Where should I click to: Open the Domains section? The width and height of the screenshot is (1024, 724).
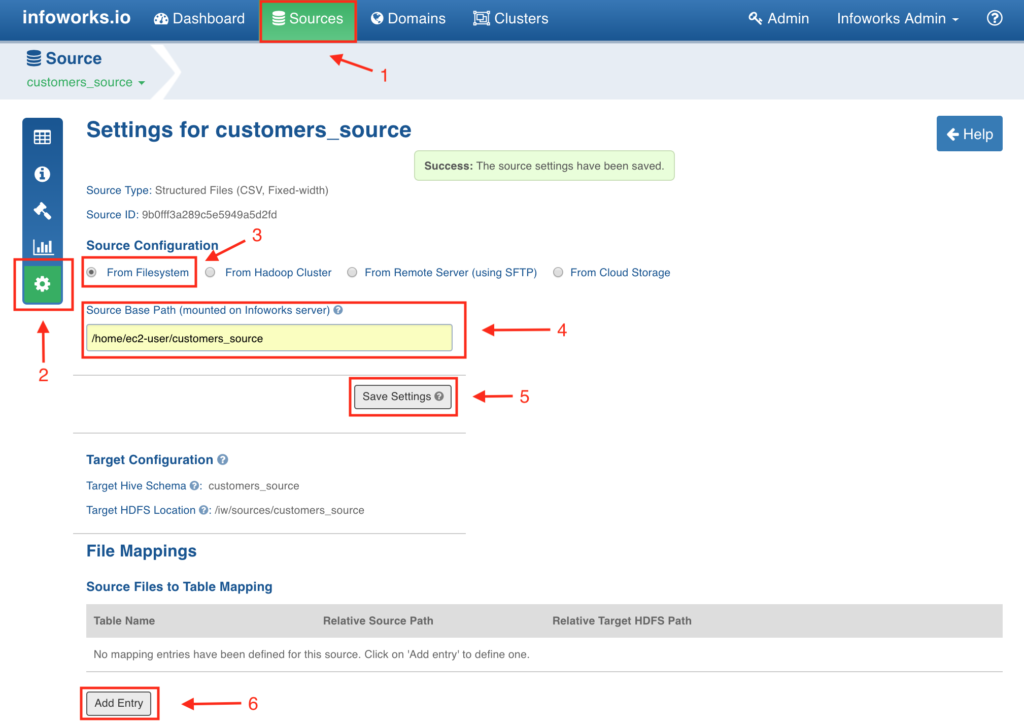(408, 18)
